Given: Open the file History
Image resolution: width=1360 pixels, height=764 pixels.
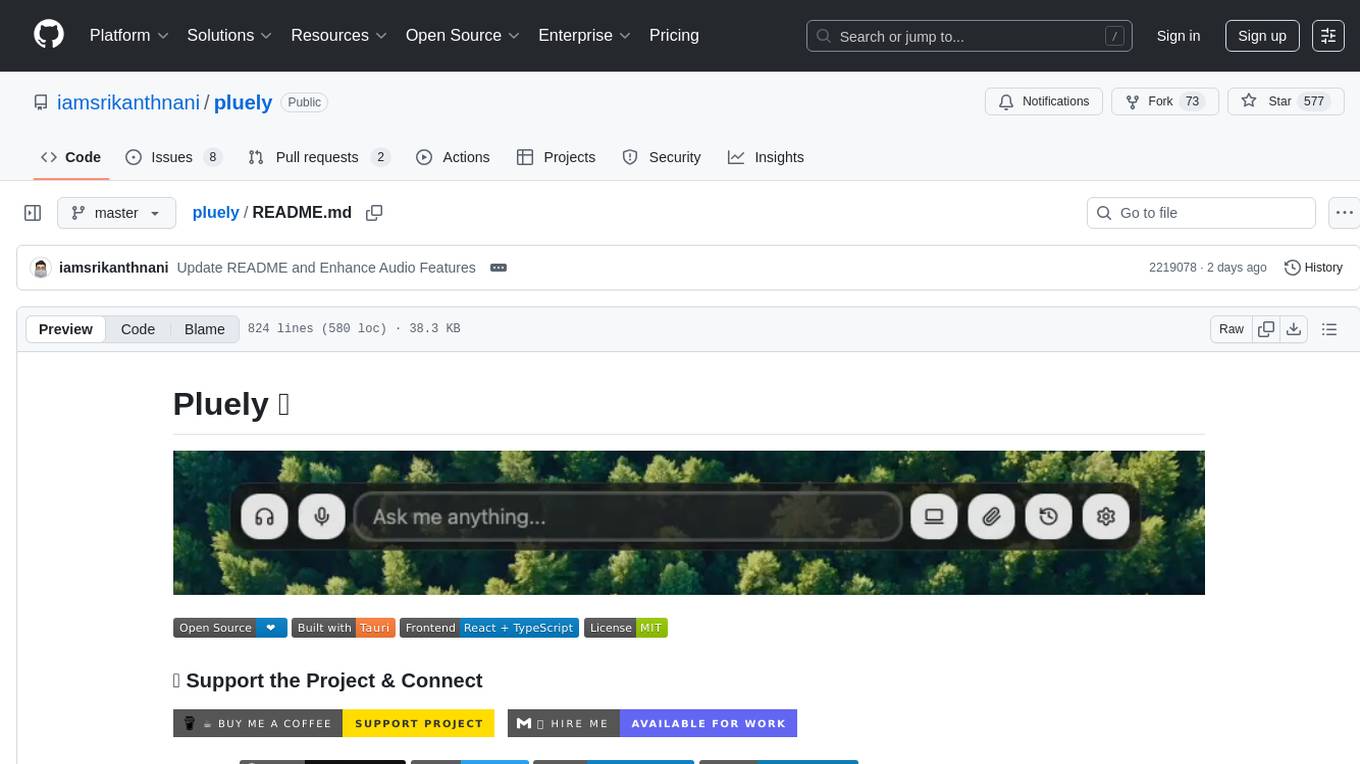Looking at the screenshot, I should point(1313,268).
